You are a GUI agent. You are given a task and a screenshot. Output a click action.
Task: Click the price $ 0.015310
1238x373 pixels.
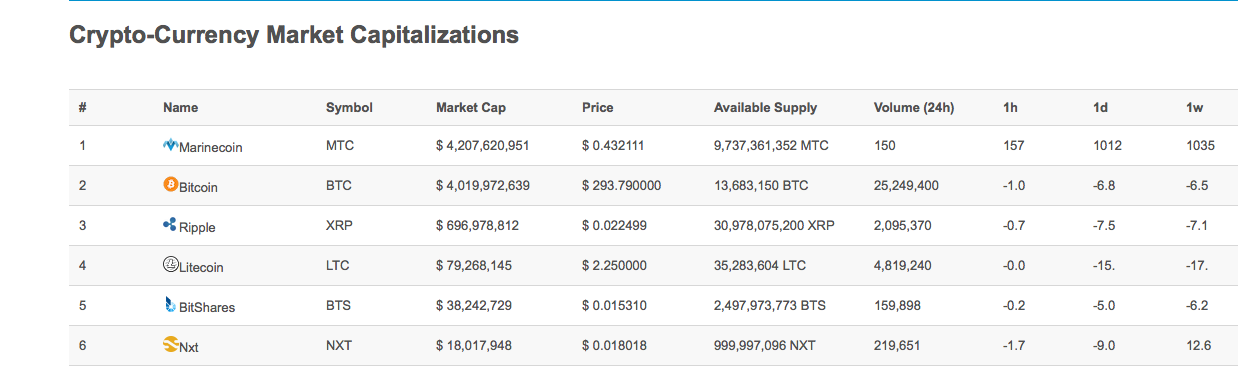tap(614, 305)
